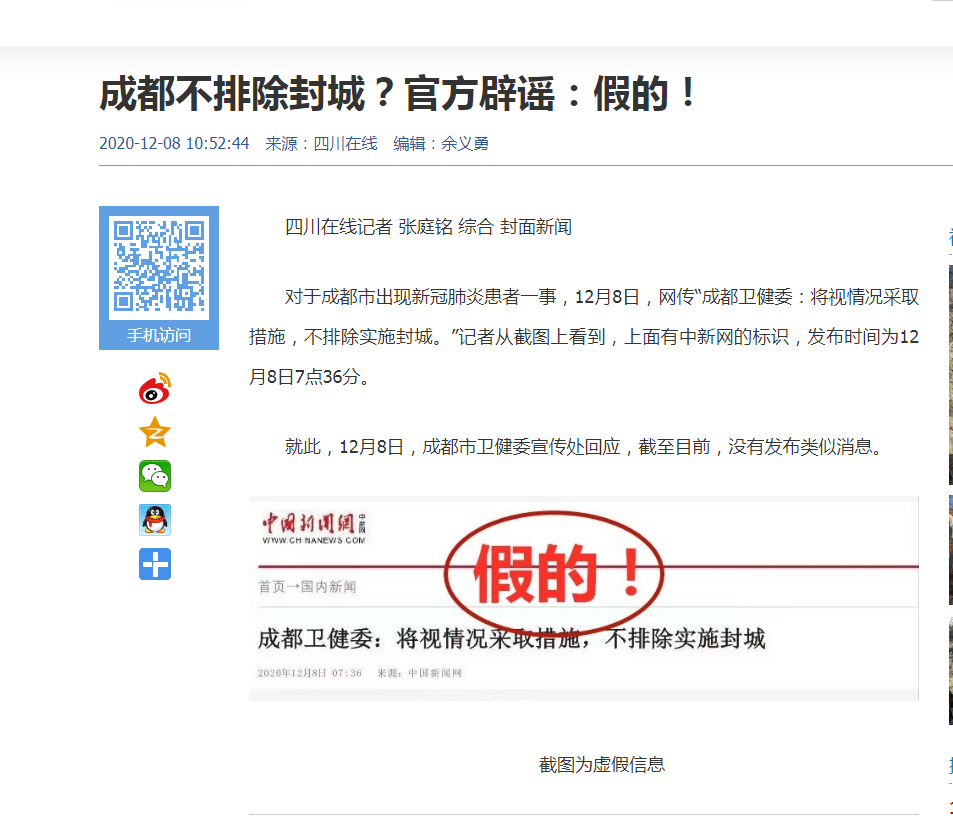Click the QR code for mobile access
This screenshot has width=953, height=820.
coord(159,266)
